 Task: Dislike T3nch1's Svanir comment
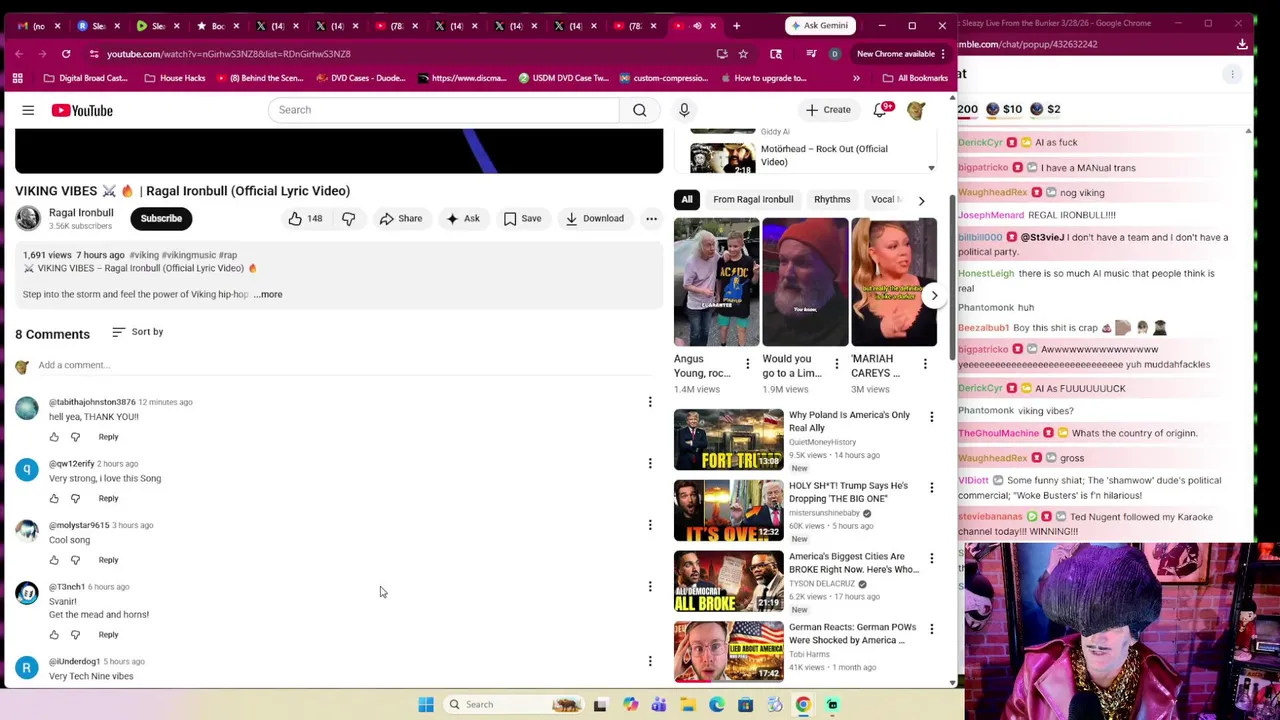pos(75,635)
